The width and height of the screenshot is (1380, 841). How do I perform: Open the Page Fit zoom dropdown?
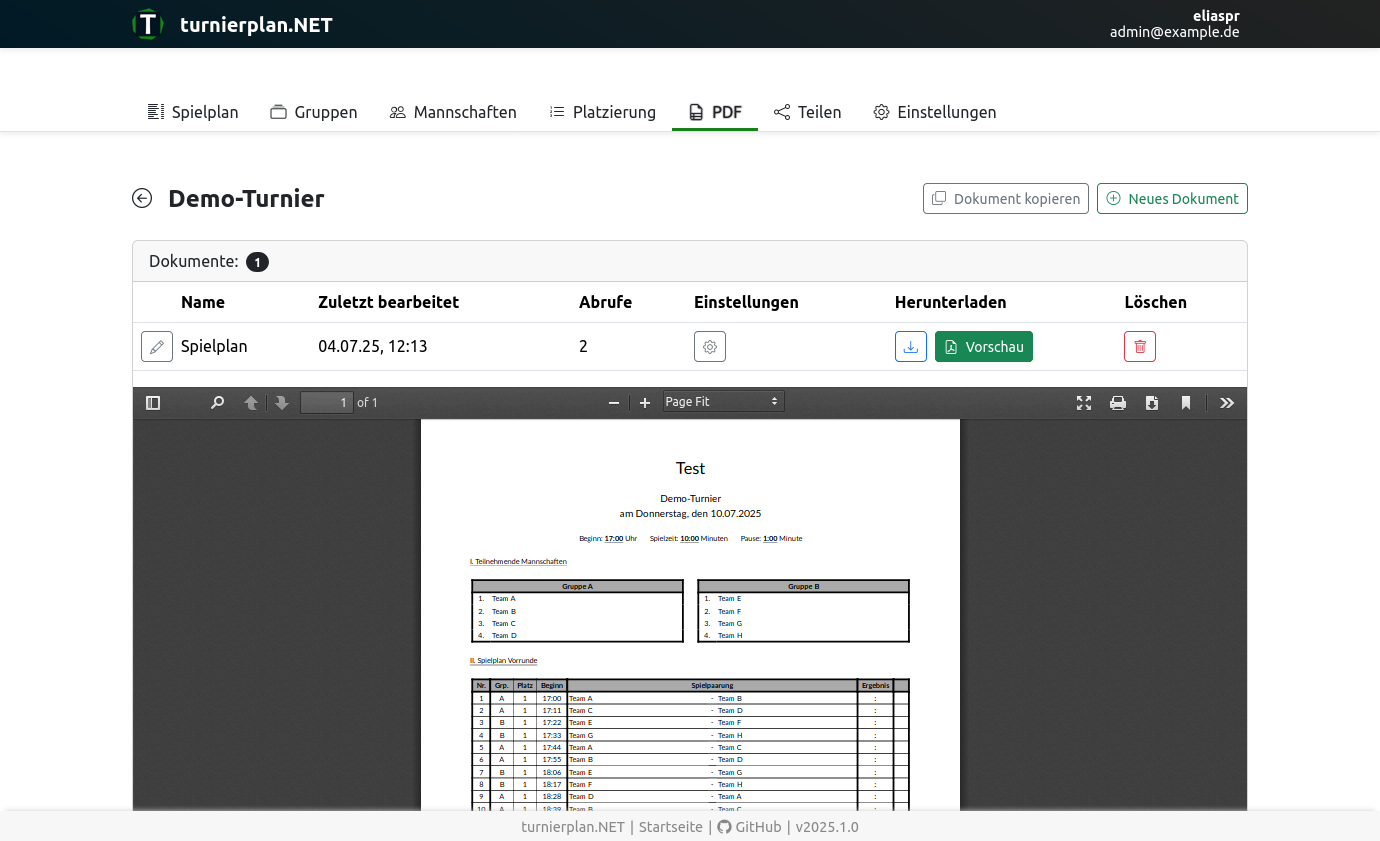(723, 402)
